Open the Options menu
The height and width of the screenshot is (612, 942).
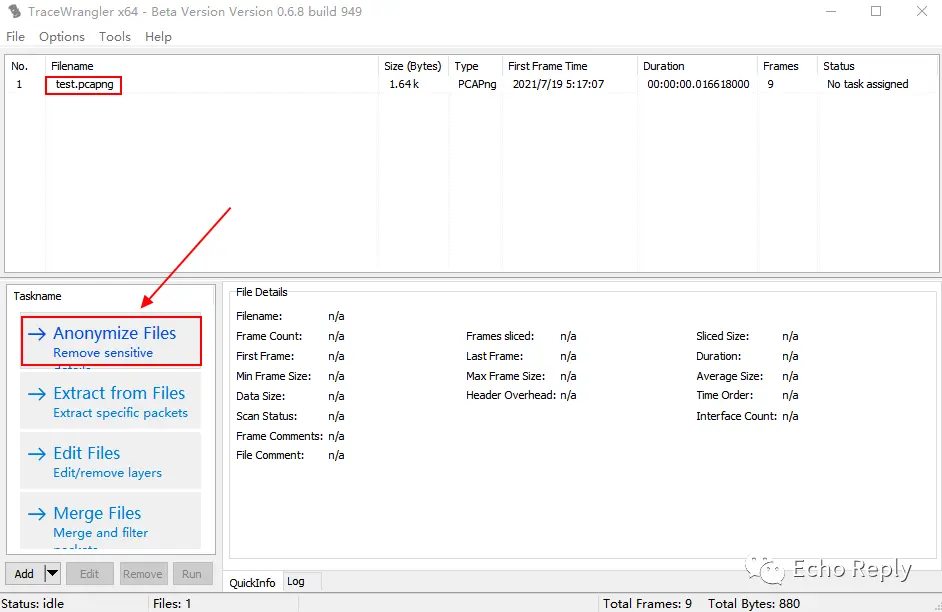[62, 37]
